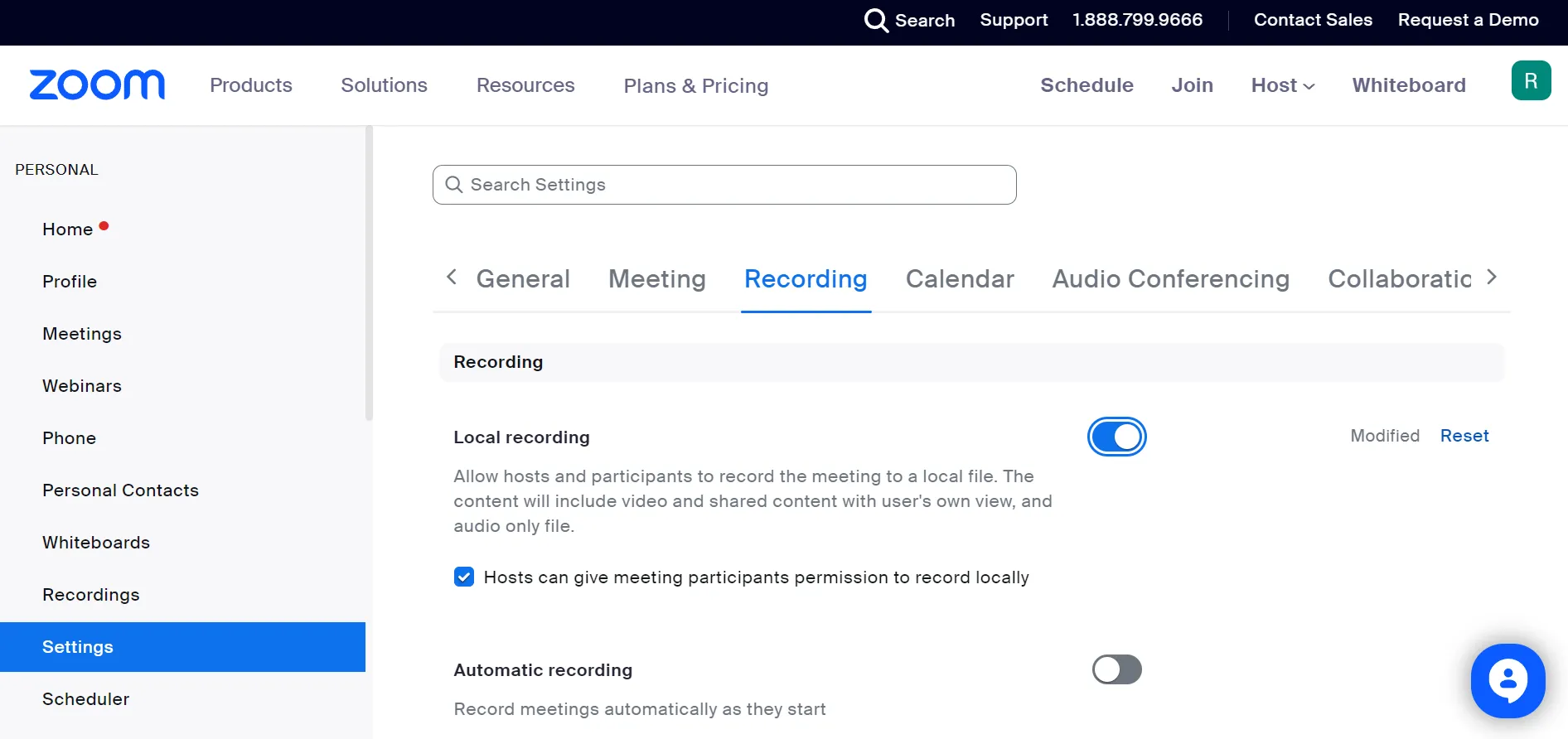1568x739 pixels.
Task: Click the 1.888.799.9666 phone number
Action: [1137, 20]
